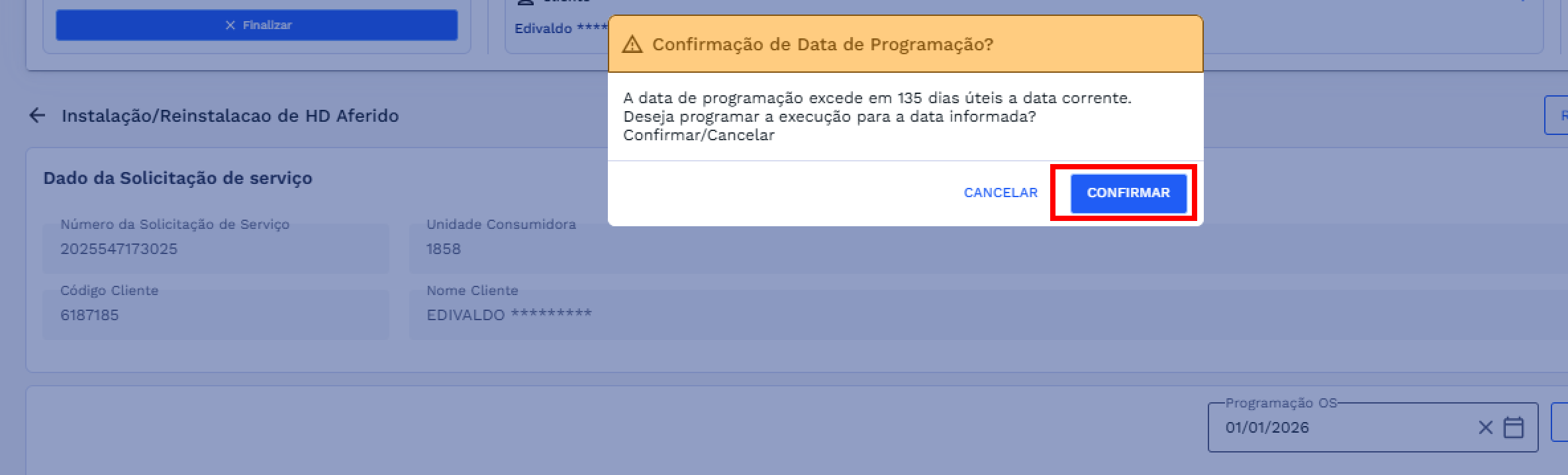Click the Instalação/Reinstalacao de HD Aferido heading
1568x475 pixels.
point(230,116)
